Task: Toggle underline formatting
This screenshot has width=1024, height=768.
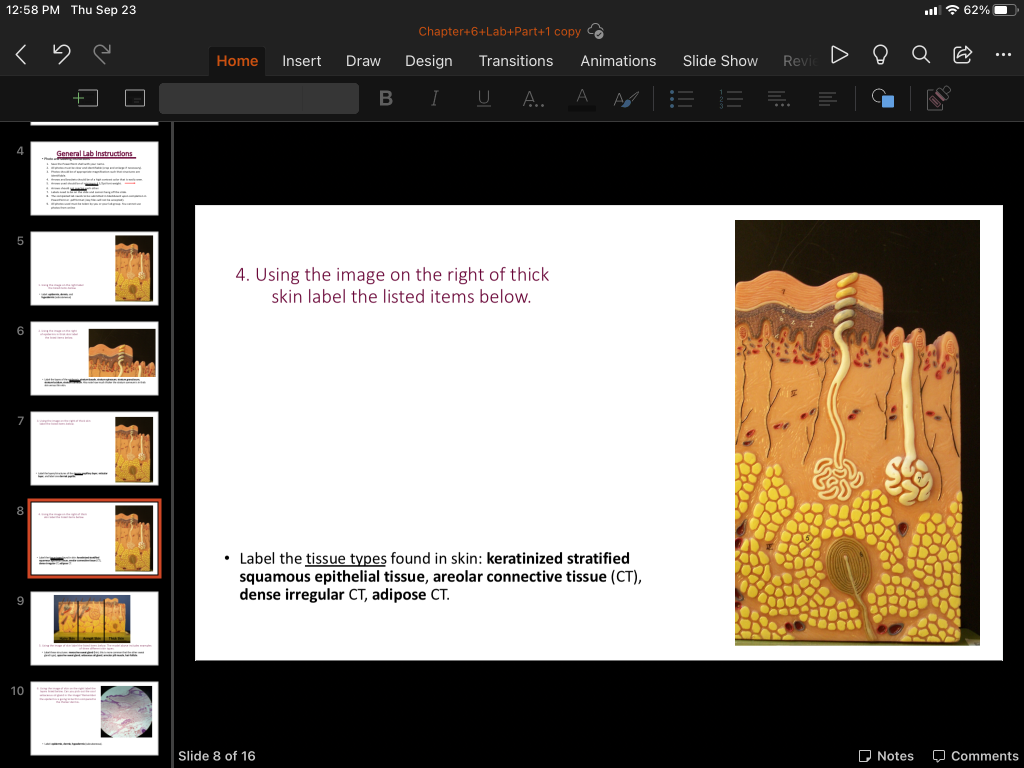Action: click(484, 98)
